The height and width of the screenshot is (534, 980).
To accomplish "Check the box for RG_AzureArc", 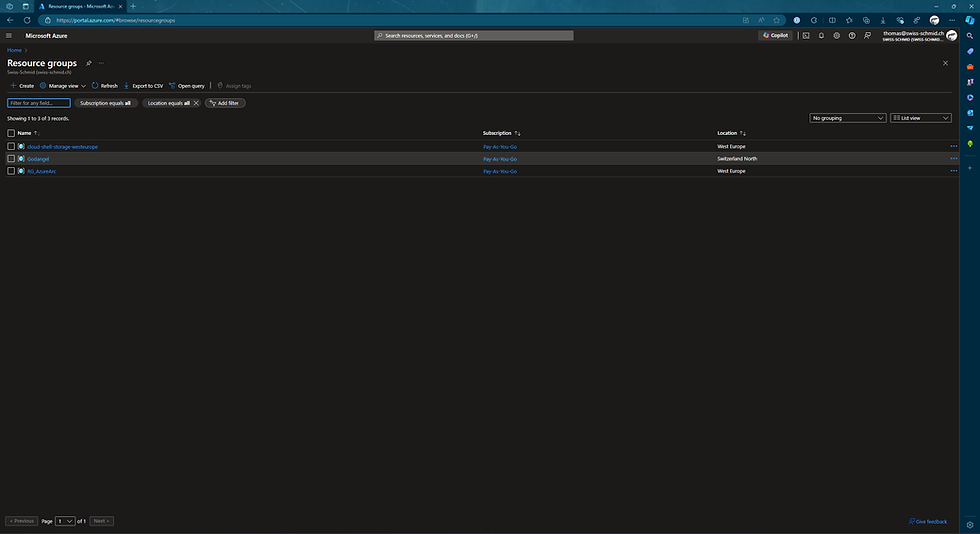I will pyautogui.click(x=11, y=171).
